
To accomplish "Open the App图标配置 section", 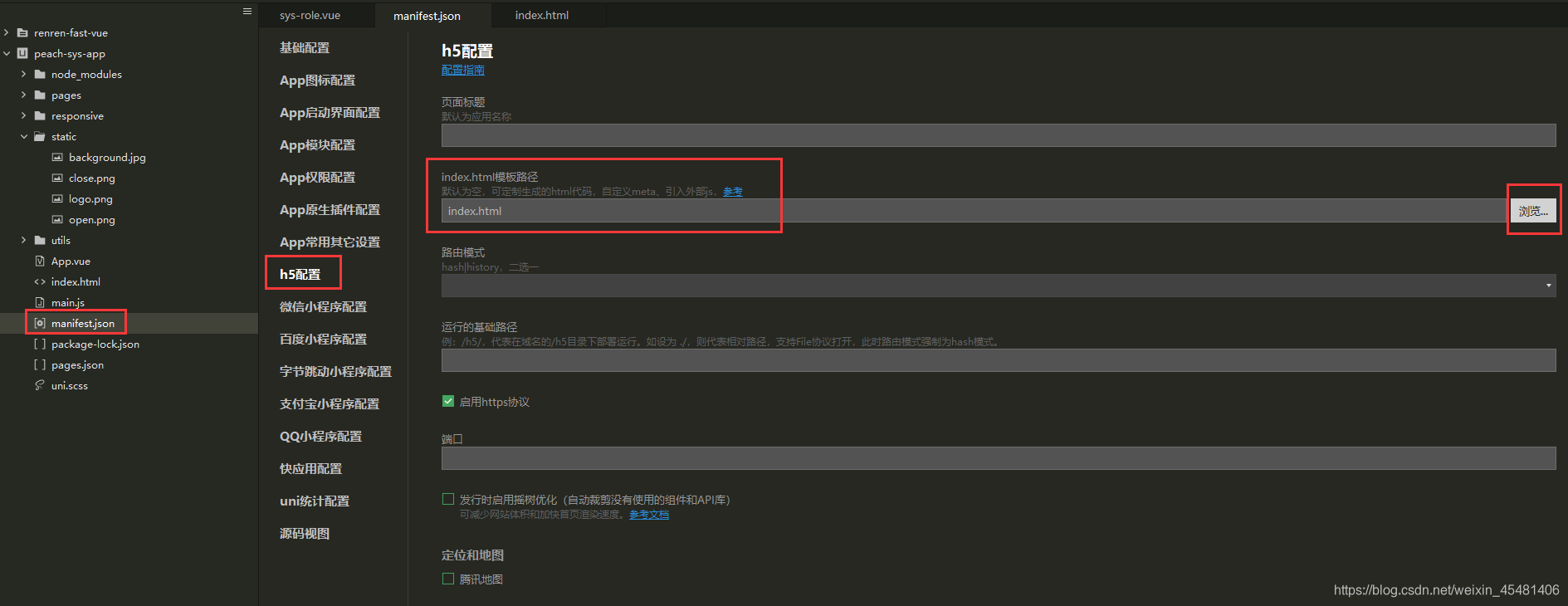I will click(317, 81).
